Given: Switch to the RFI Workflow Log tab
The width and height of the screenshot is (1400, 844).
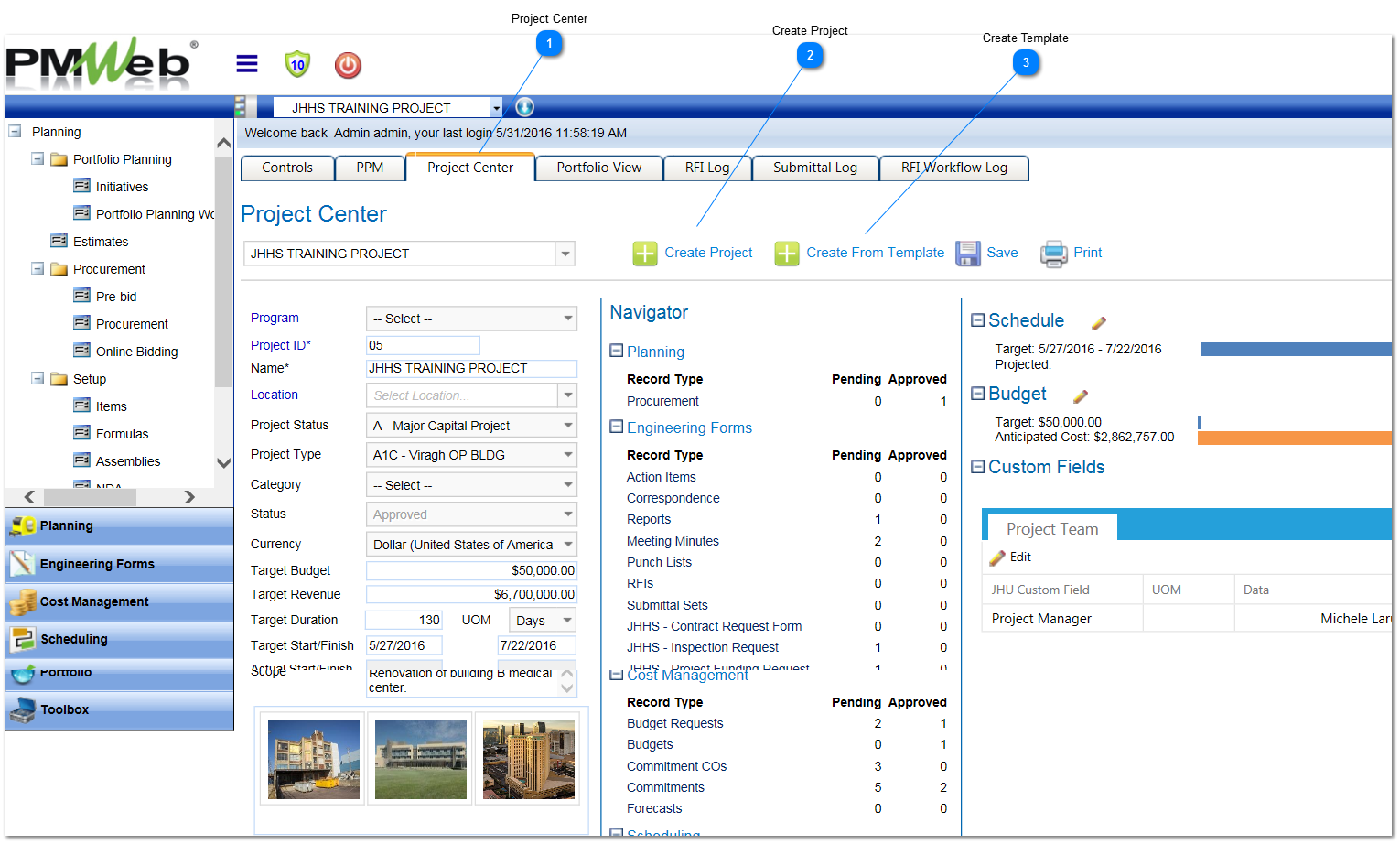Looking at the screenshot, I should (954, 168).
